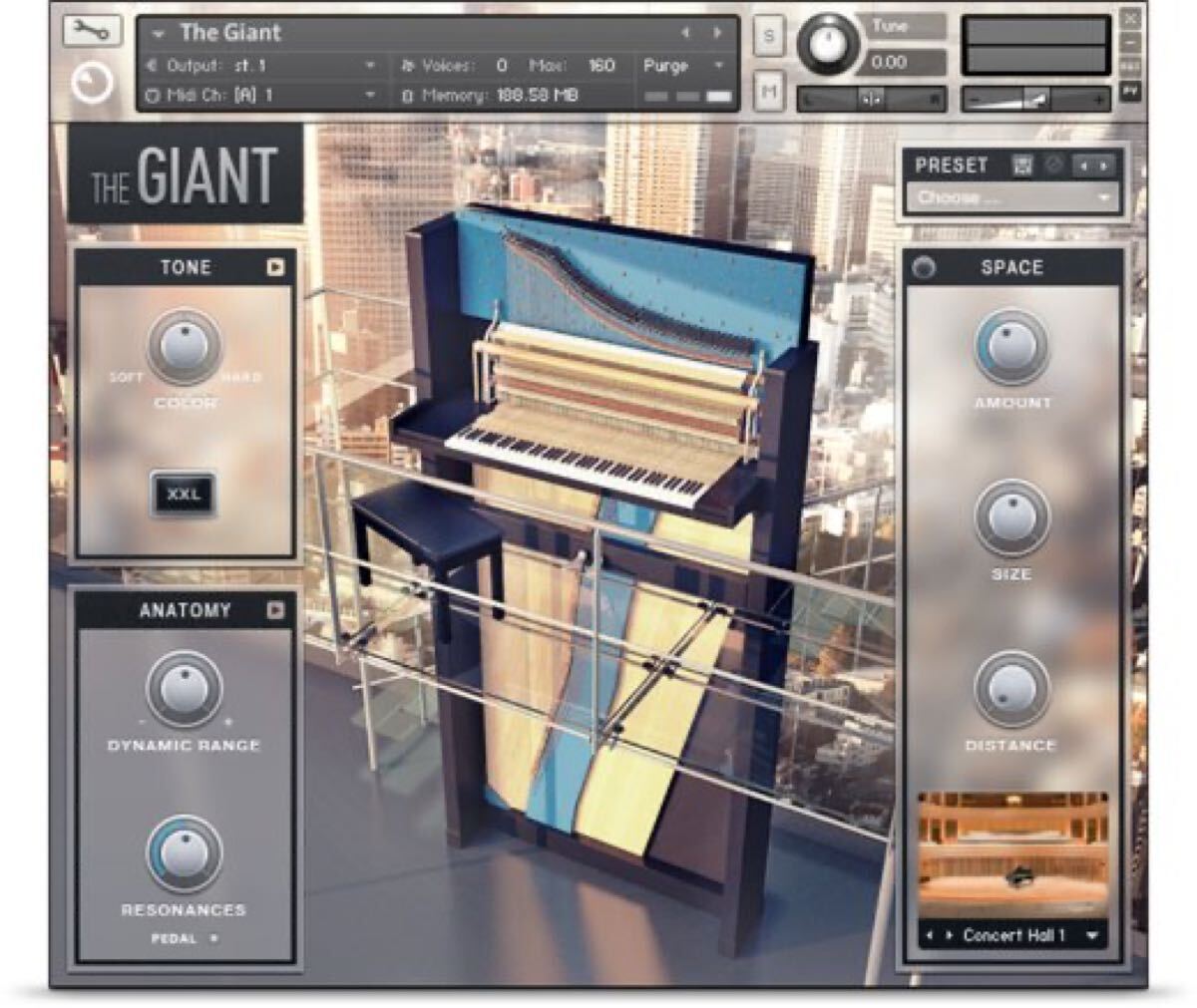
Task: Enable the XXL tone mode
Action: click(186, 493)
